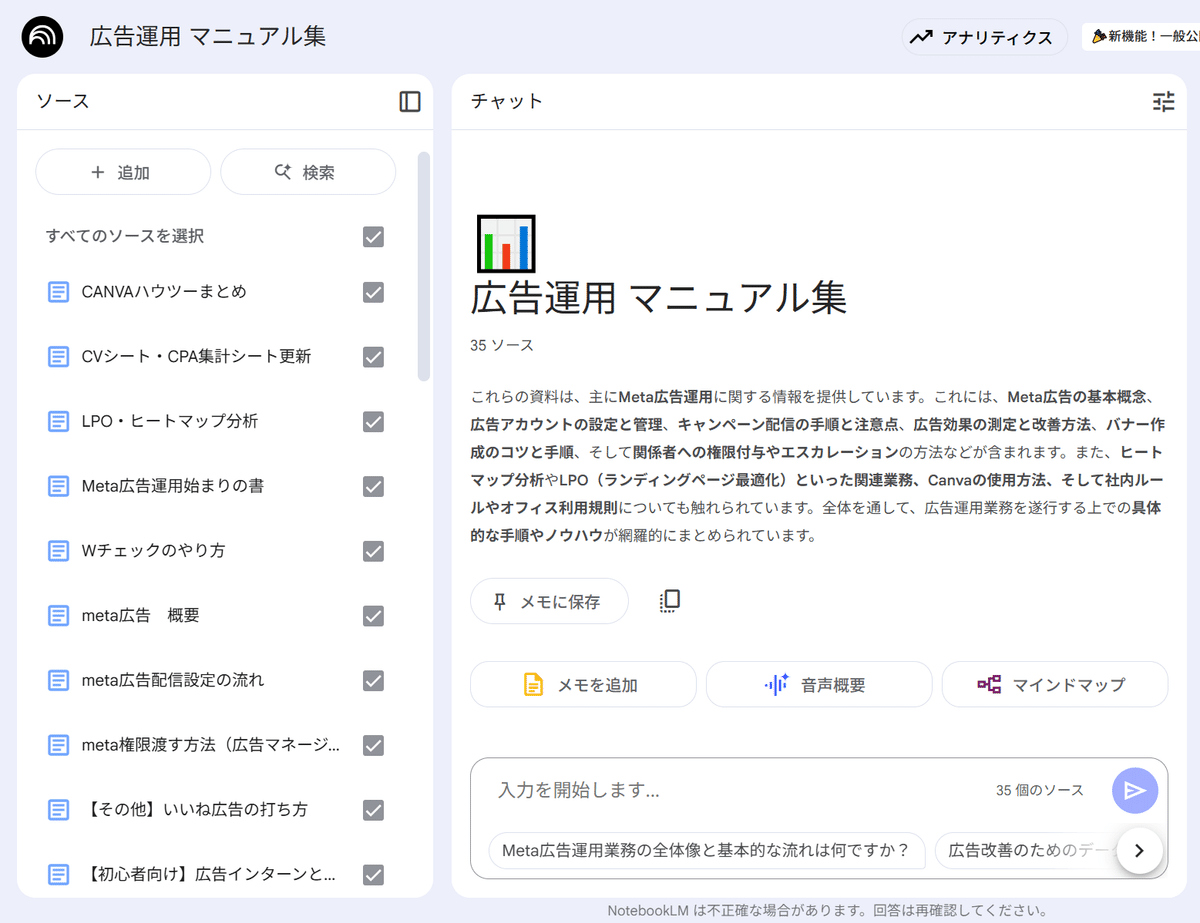Uncheck the Wチェックのやり方 source
Viewport: 1200px width, 923px height.
(373, 551)
